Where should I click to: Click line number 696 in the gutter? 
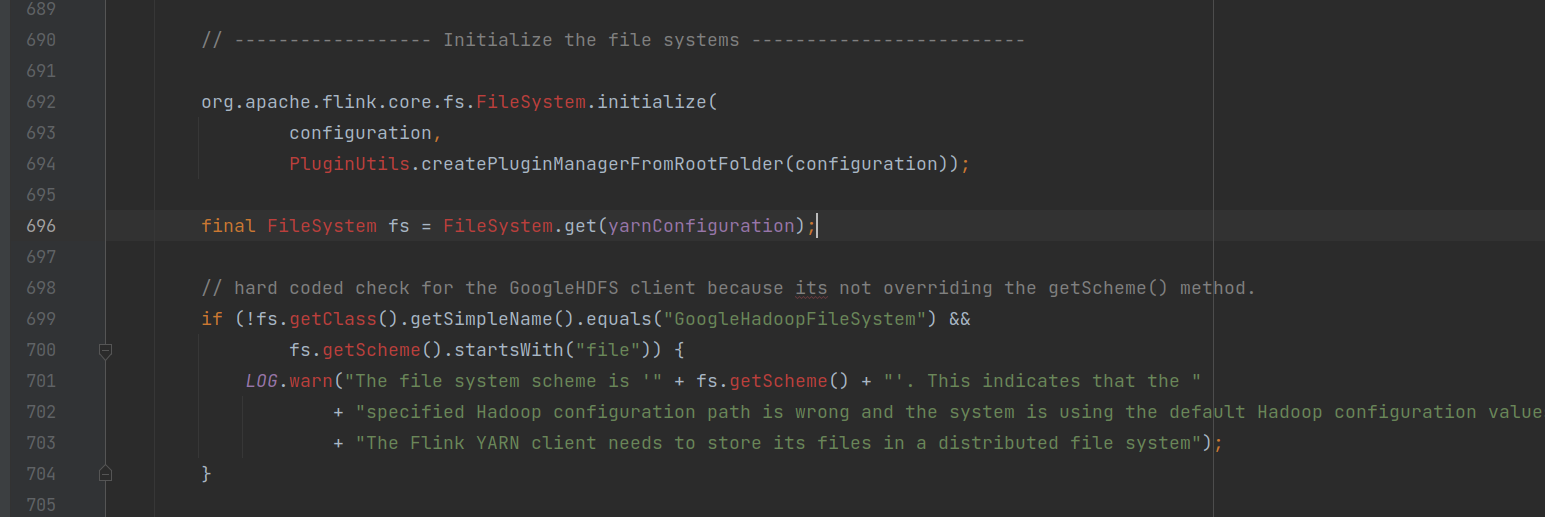point(41,226)
